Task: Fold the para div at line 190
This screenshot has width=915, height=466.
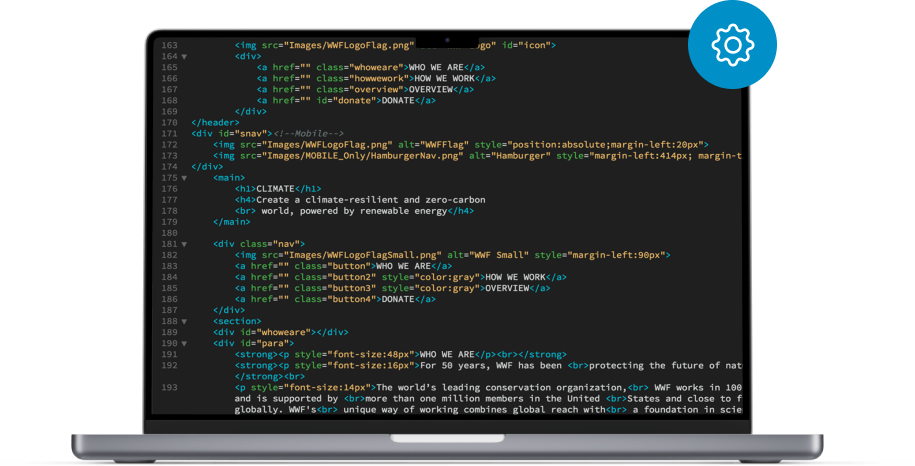Action: 184,343
